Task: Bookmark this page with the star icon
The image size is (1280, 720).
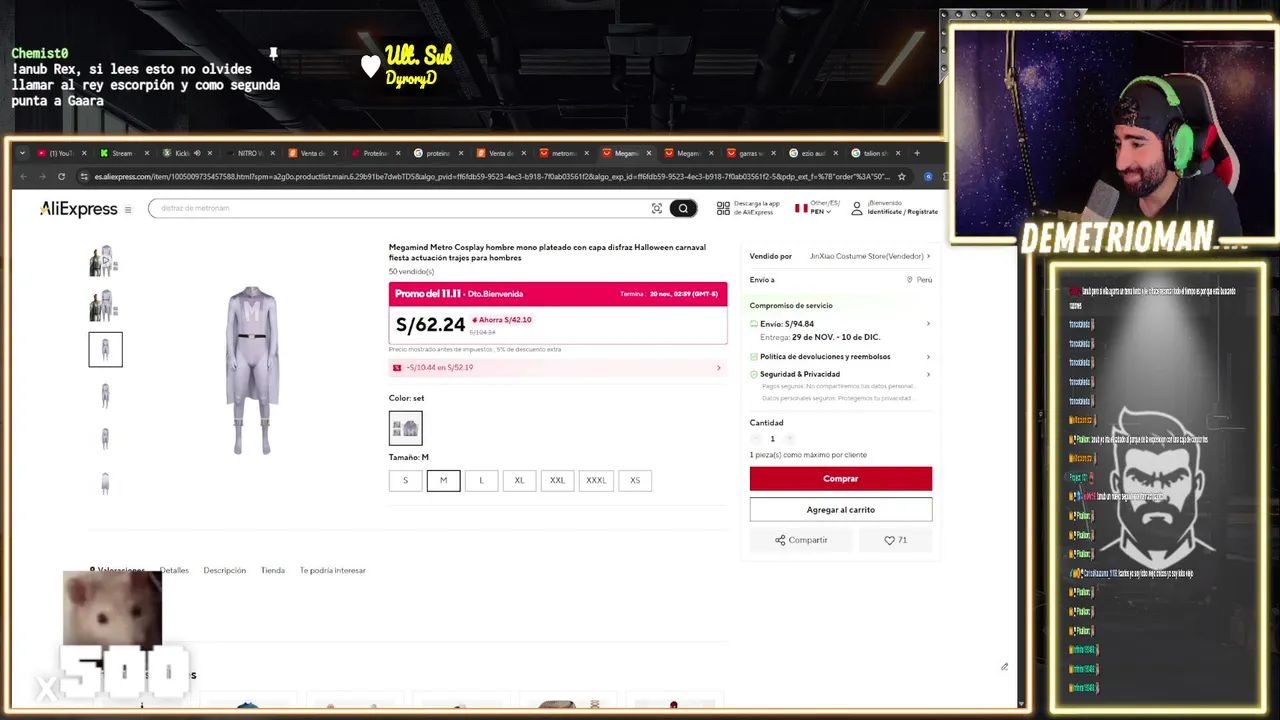Action: pos(901,177)
